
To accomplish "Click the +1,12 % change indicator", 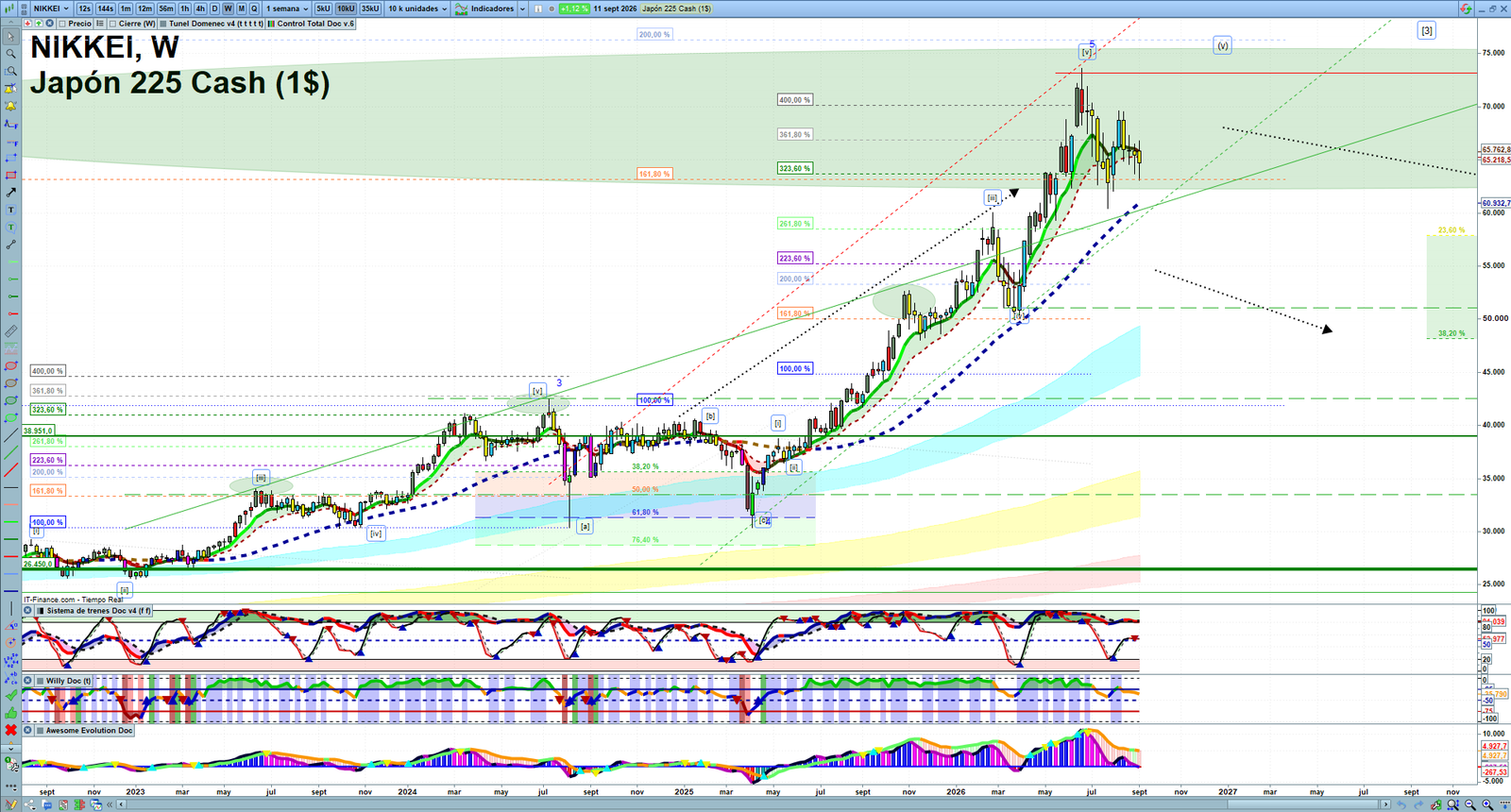I will coord(574,8).
